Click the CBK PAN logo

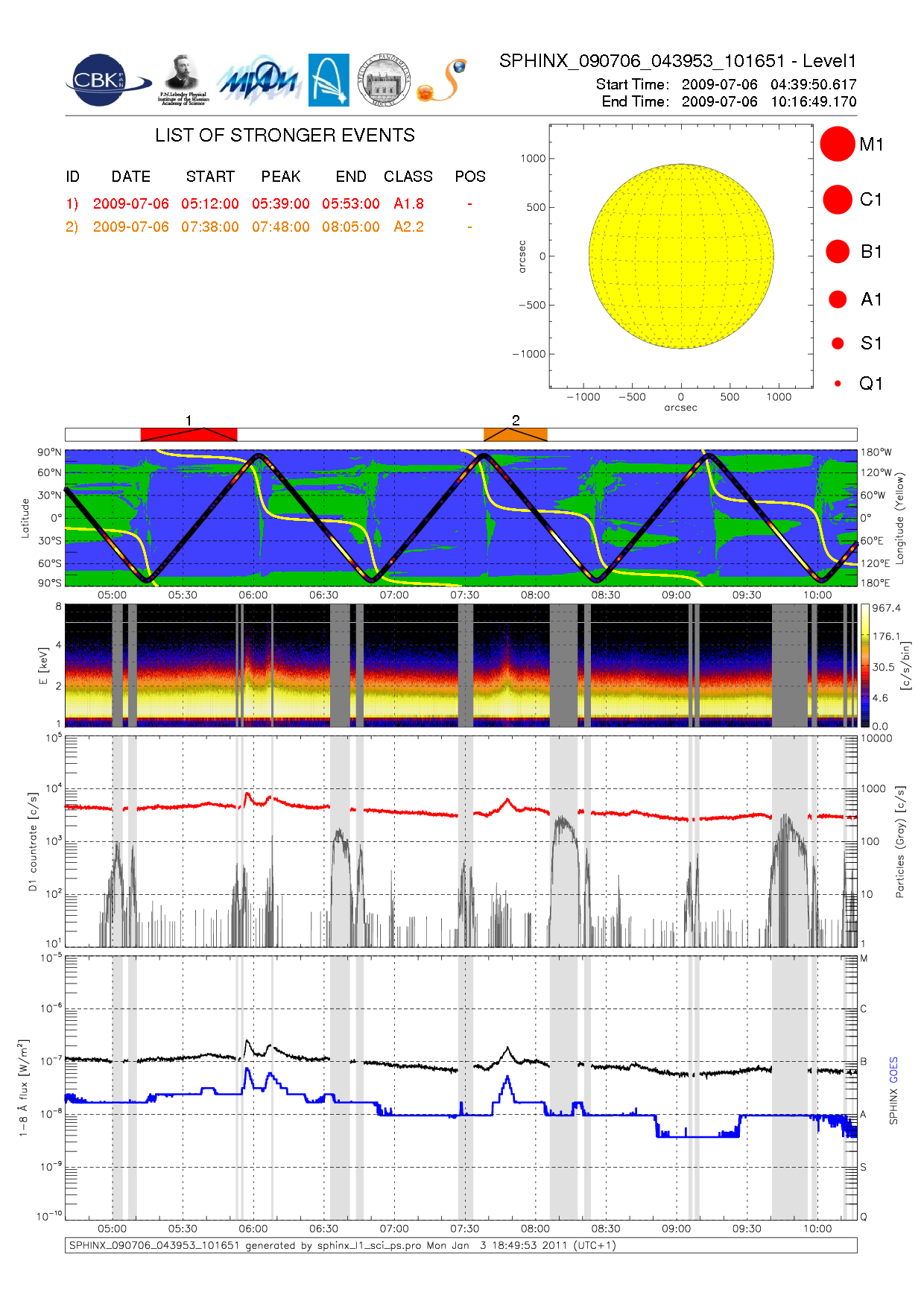(104, 80)
